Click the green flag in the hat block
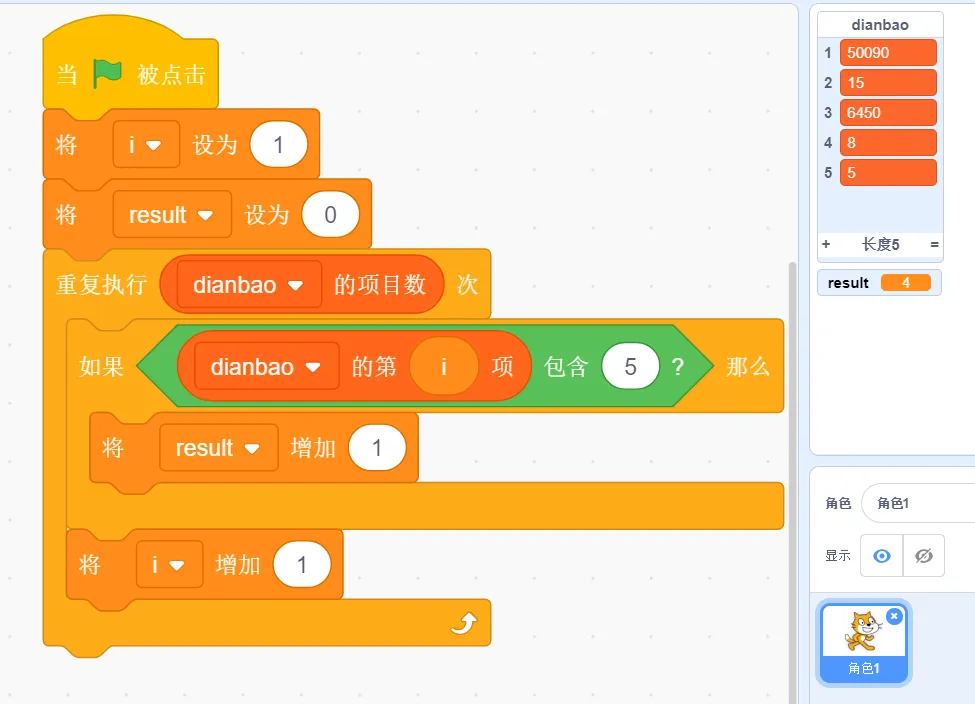975x704 pixels. click(107, 74)
